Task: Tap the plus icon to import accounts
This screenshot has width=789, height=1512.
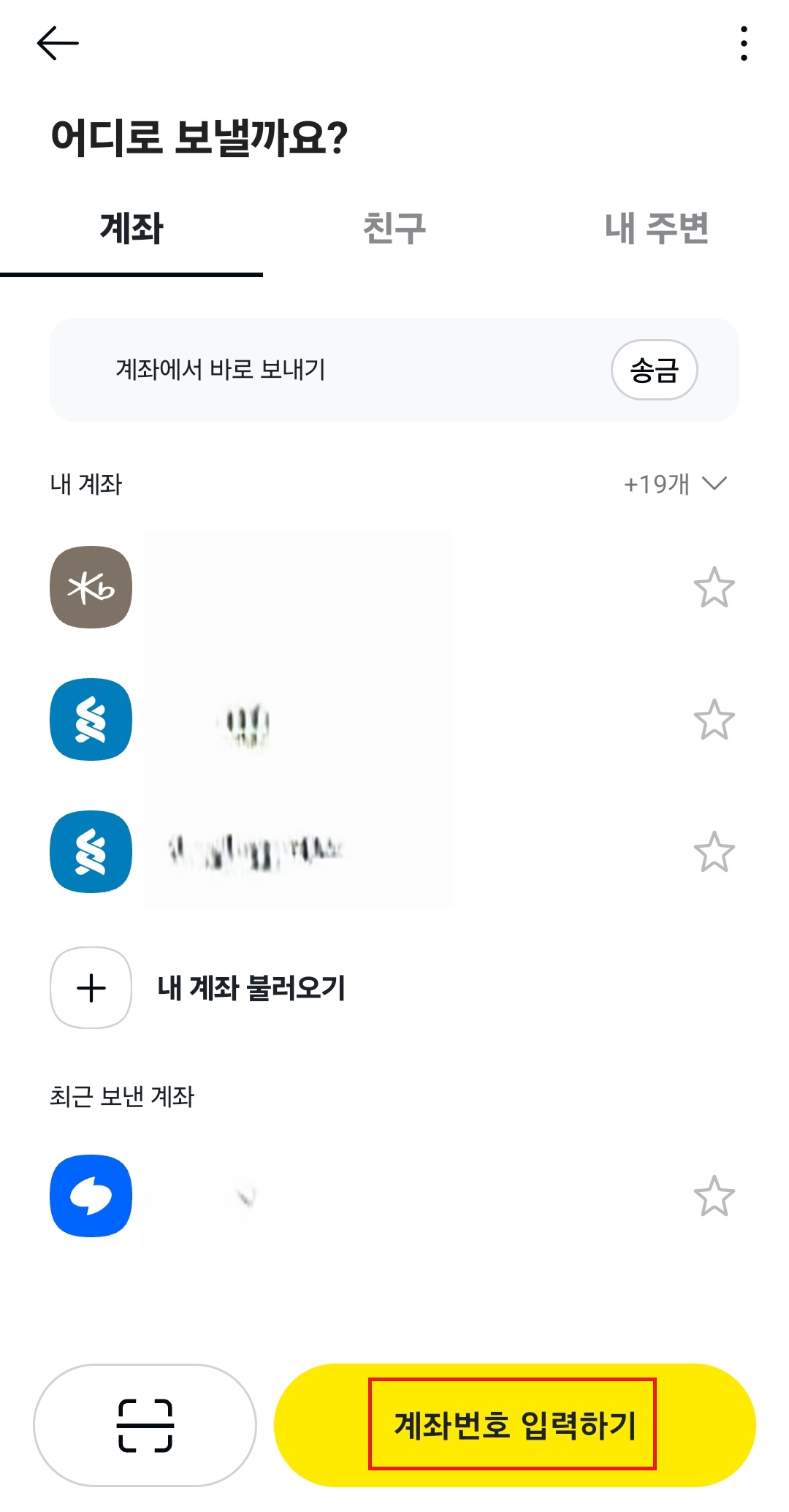Action: tap(91, 988)
